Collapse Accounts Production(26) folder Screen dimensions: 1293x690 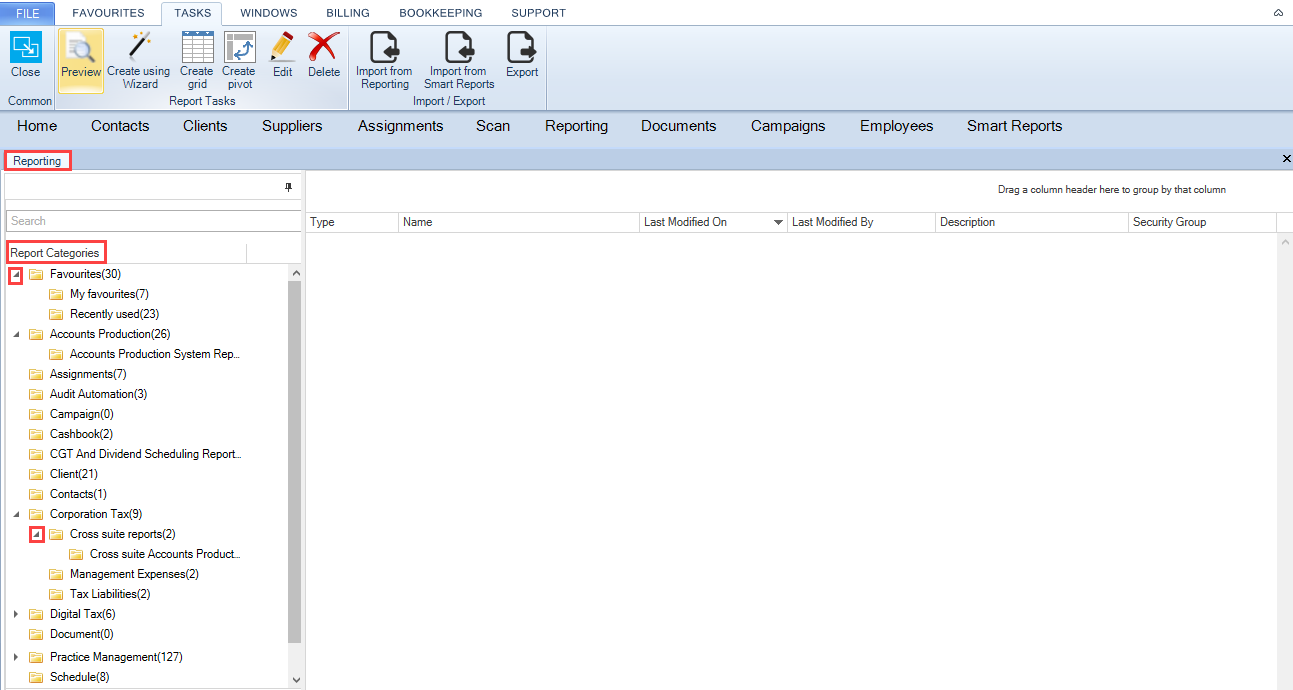coord(15,334)
